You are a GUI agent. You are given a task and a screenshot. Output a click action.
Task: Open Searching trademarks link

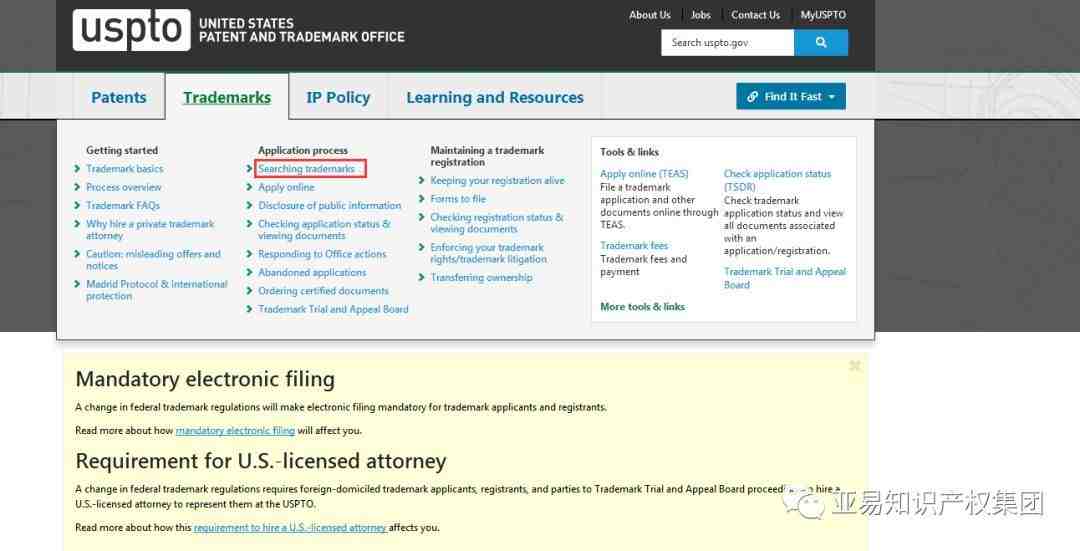307,169
